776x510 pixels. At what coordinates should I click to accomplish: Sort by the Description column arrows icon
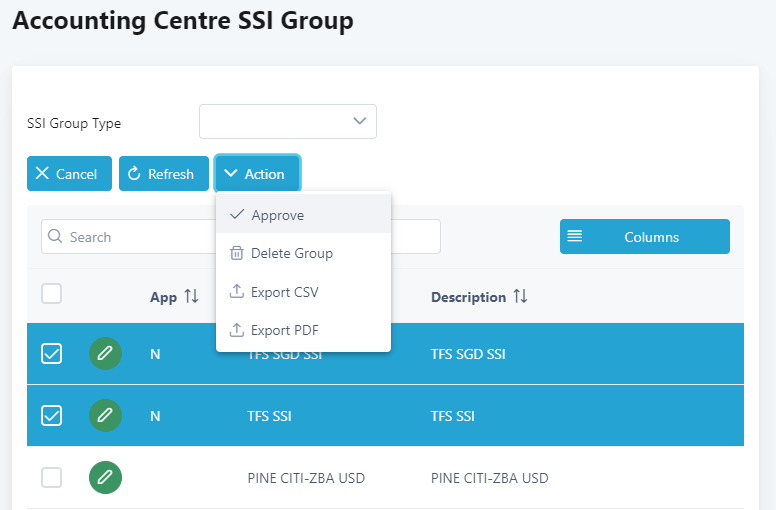point(520,297)
